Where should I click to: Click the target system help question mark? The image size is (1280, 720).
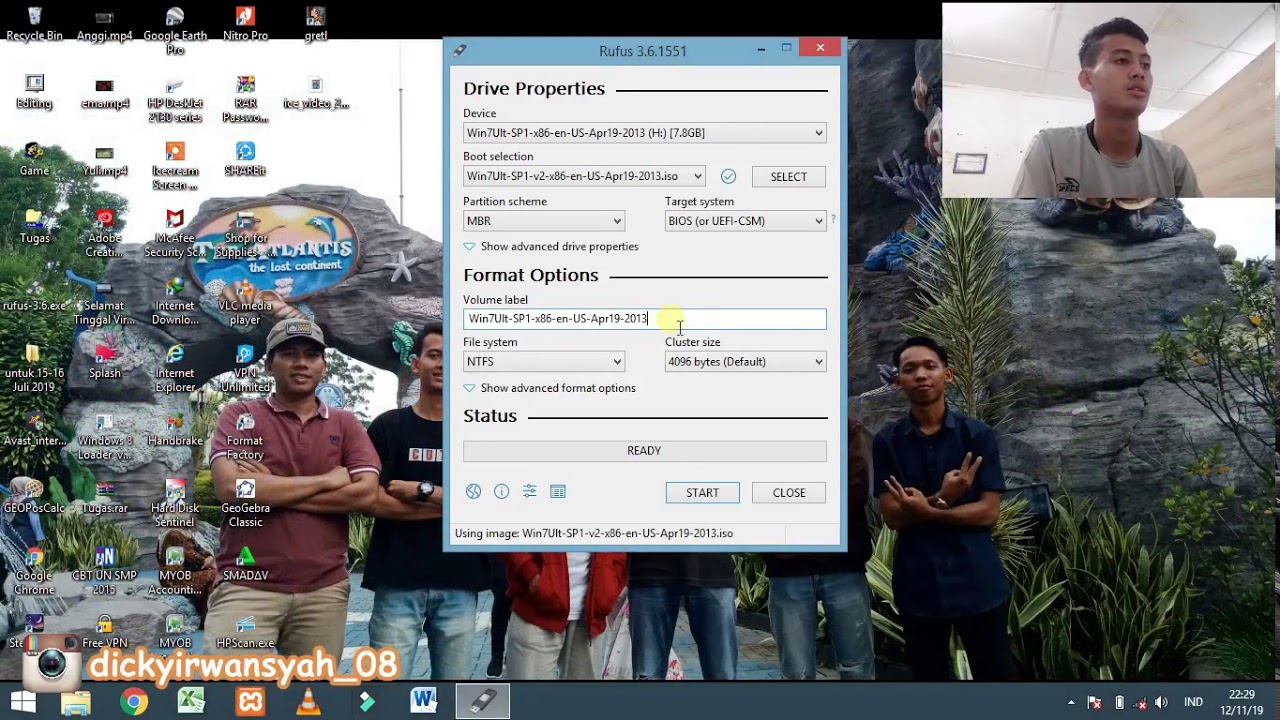(x=832, y=219)
